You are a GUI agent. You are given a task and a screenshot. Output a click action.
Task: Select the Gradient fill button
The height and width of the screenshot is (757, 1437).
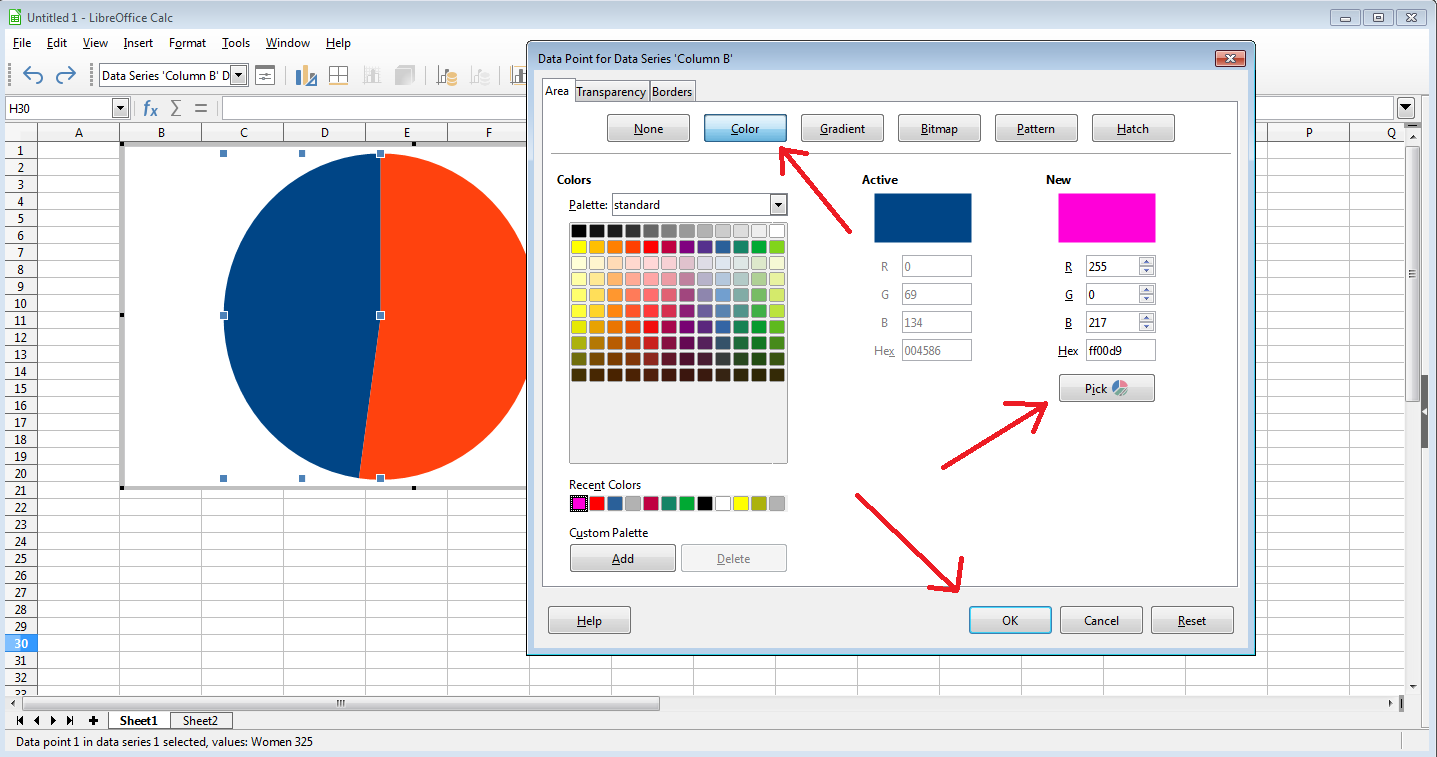pyautogui.click(x=842, y=128)
